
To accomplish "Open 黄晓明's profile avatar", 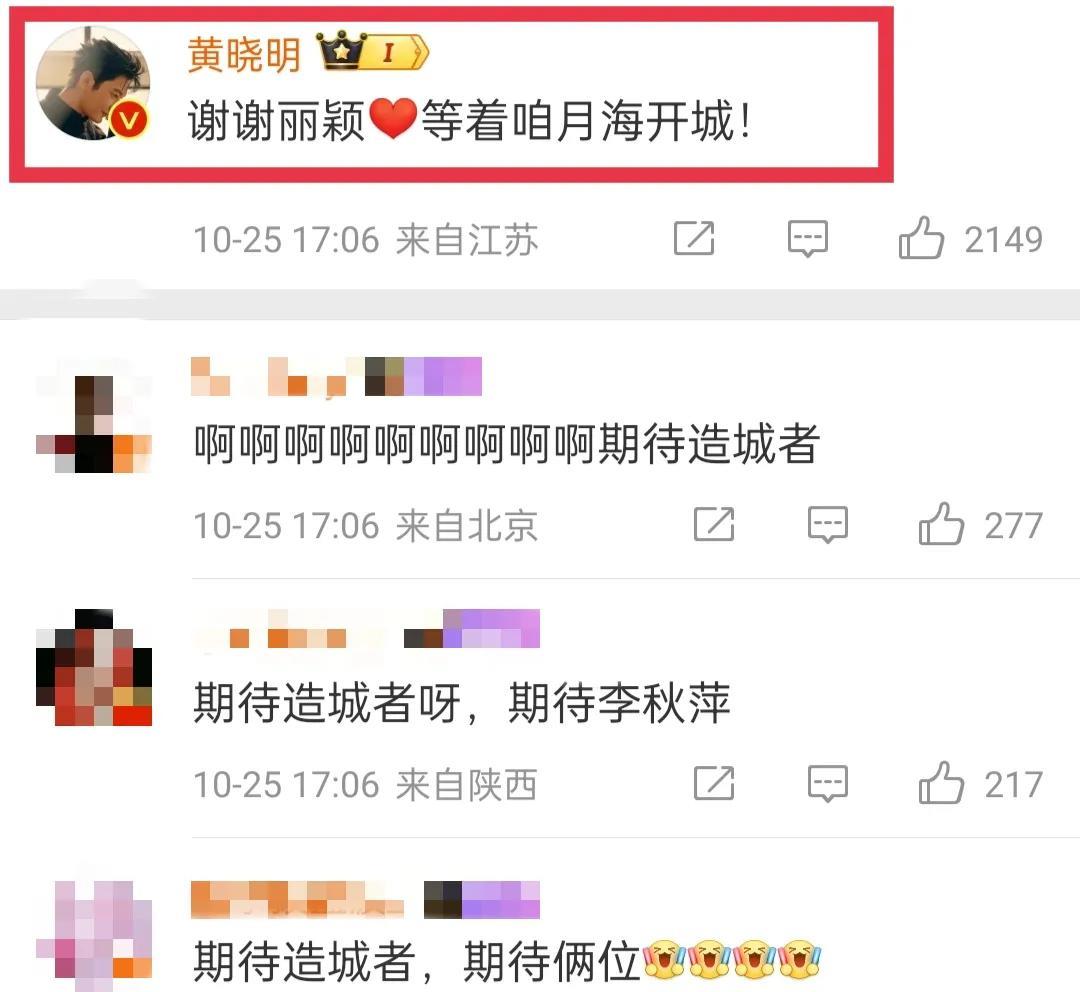I will 93,83.
